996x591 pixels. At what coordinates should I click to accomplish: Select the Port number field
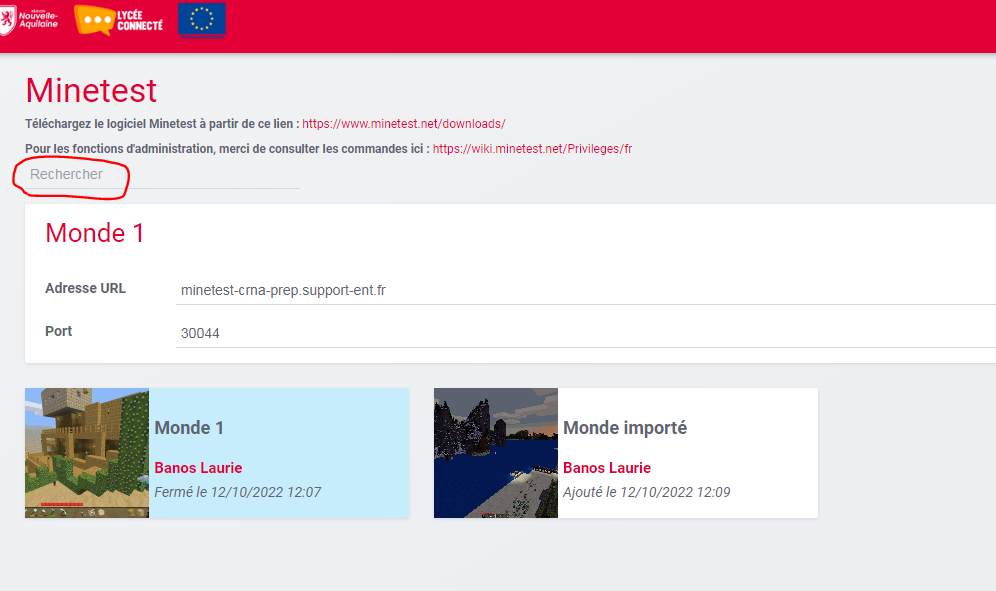point(580,333)
